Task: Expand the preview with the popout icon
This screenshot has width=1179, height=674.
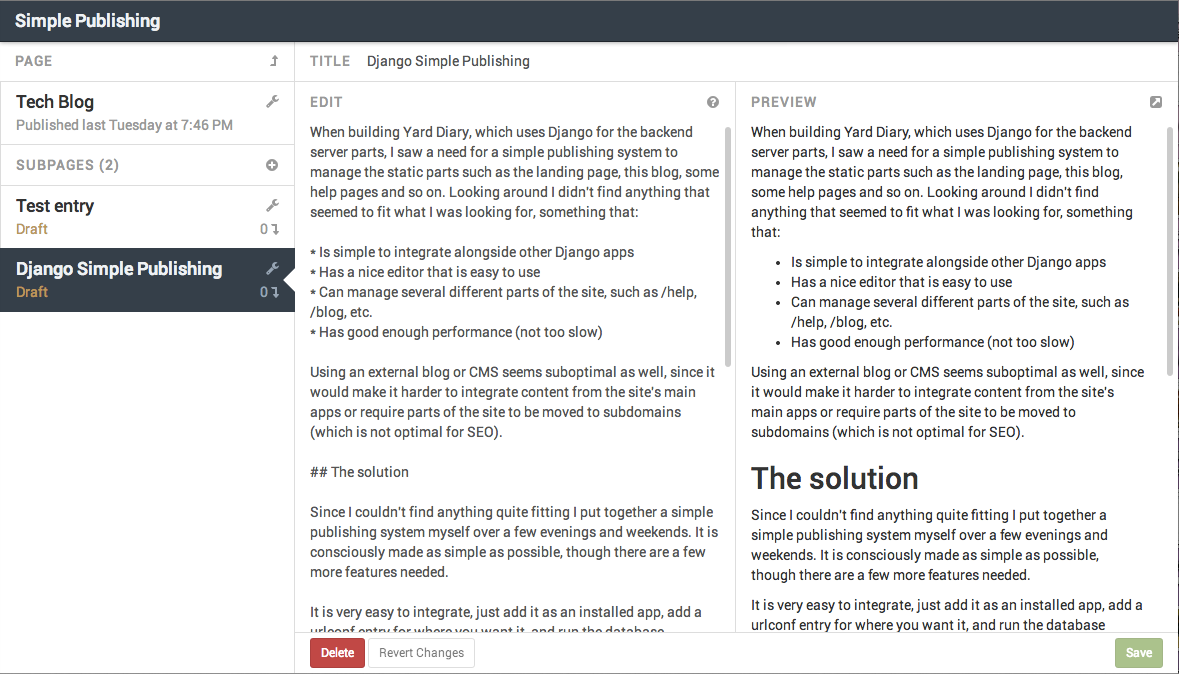Action: [1156, 102]
